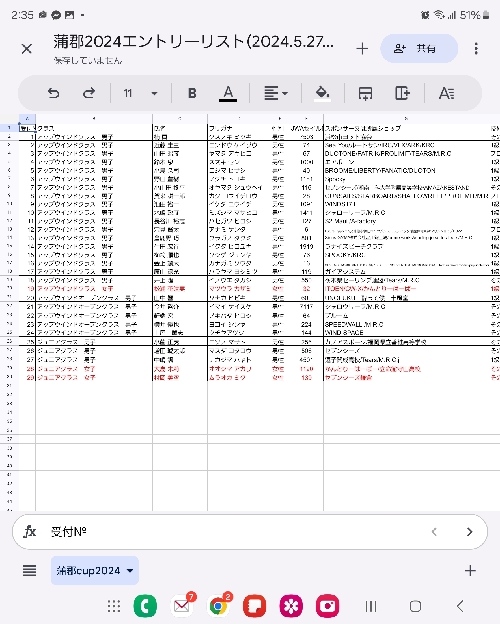The height and width of the screenshot is (624, 500).
Task: Select column A header
Action: click(x=27, y=118)
